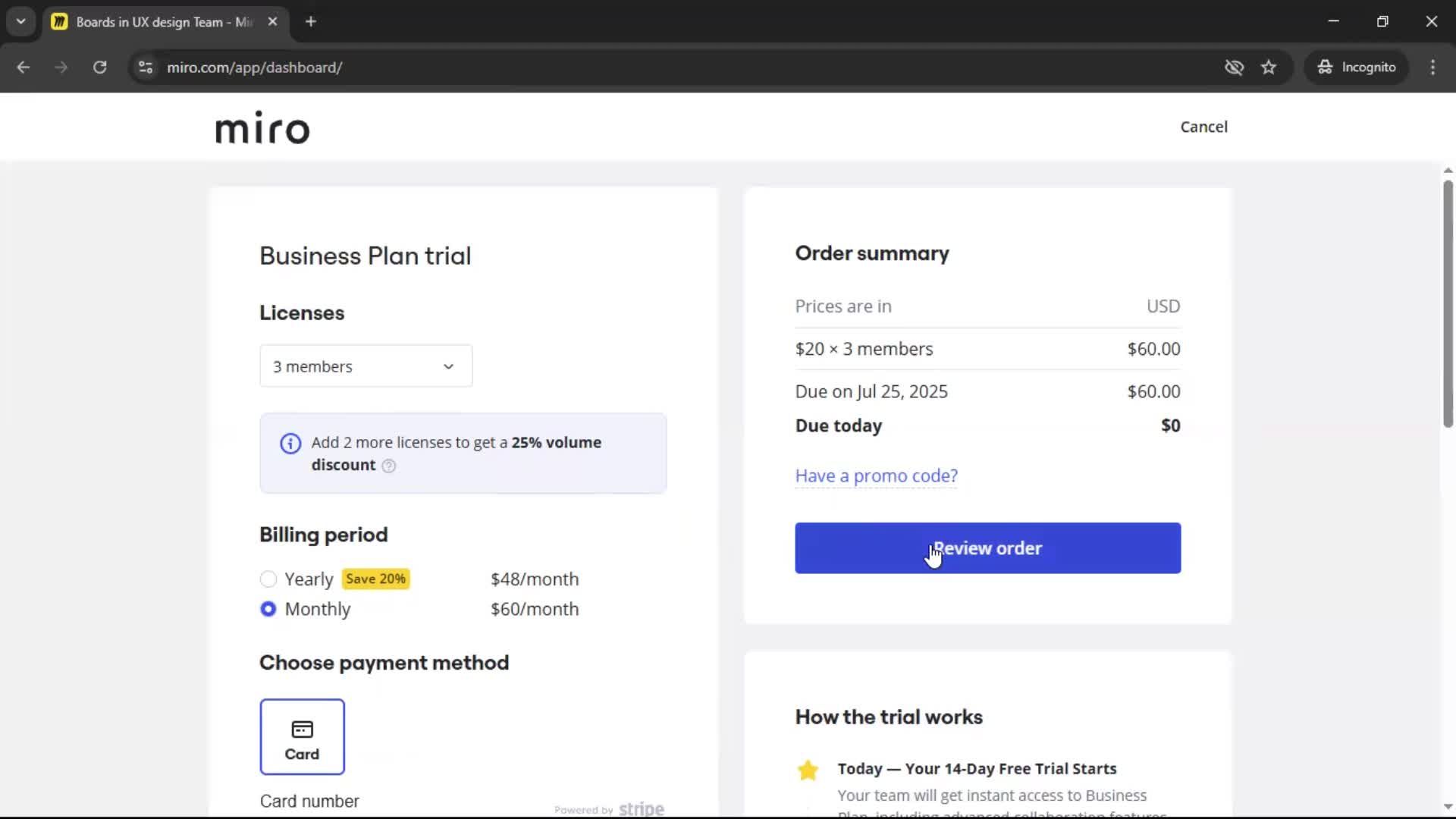This screenshot has height=819, width=1456.
Task: Click the Due on Jul 25, 2025 line
Action: 987,391
